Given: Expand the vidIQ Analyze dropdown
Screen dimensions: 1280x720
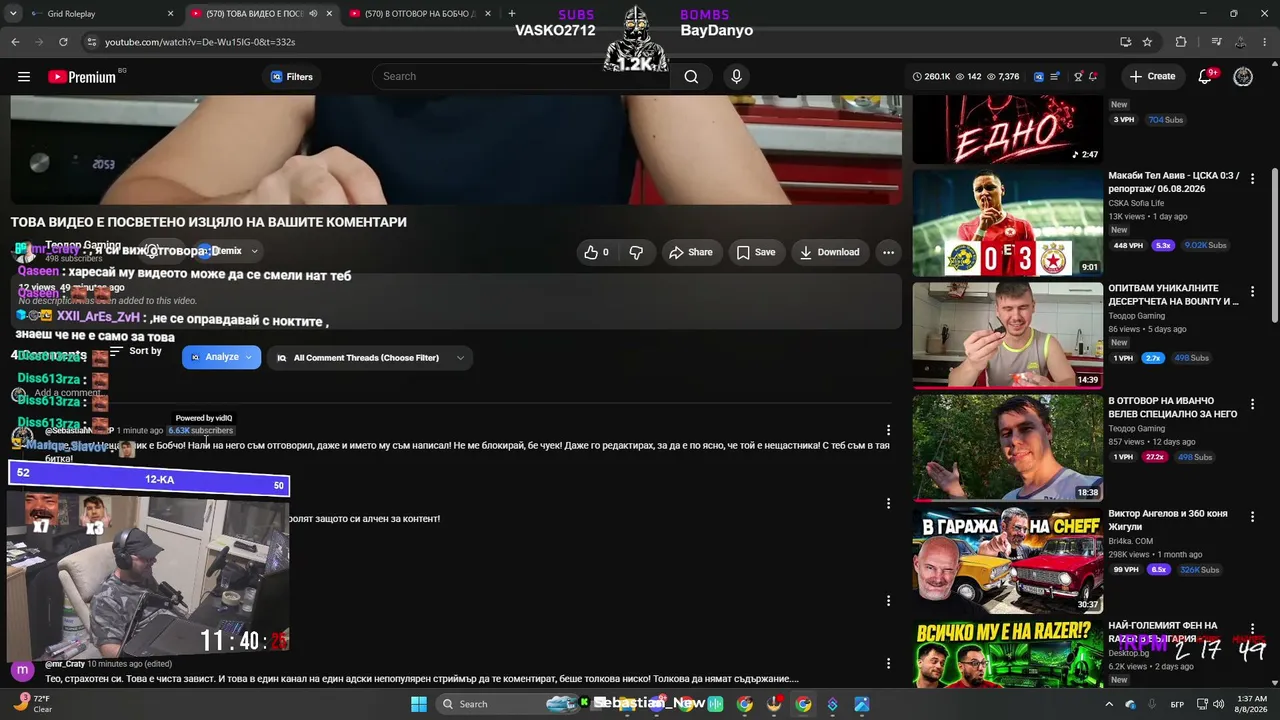Looking at the screenshot, I should (221, 357).
